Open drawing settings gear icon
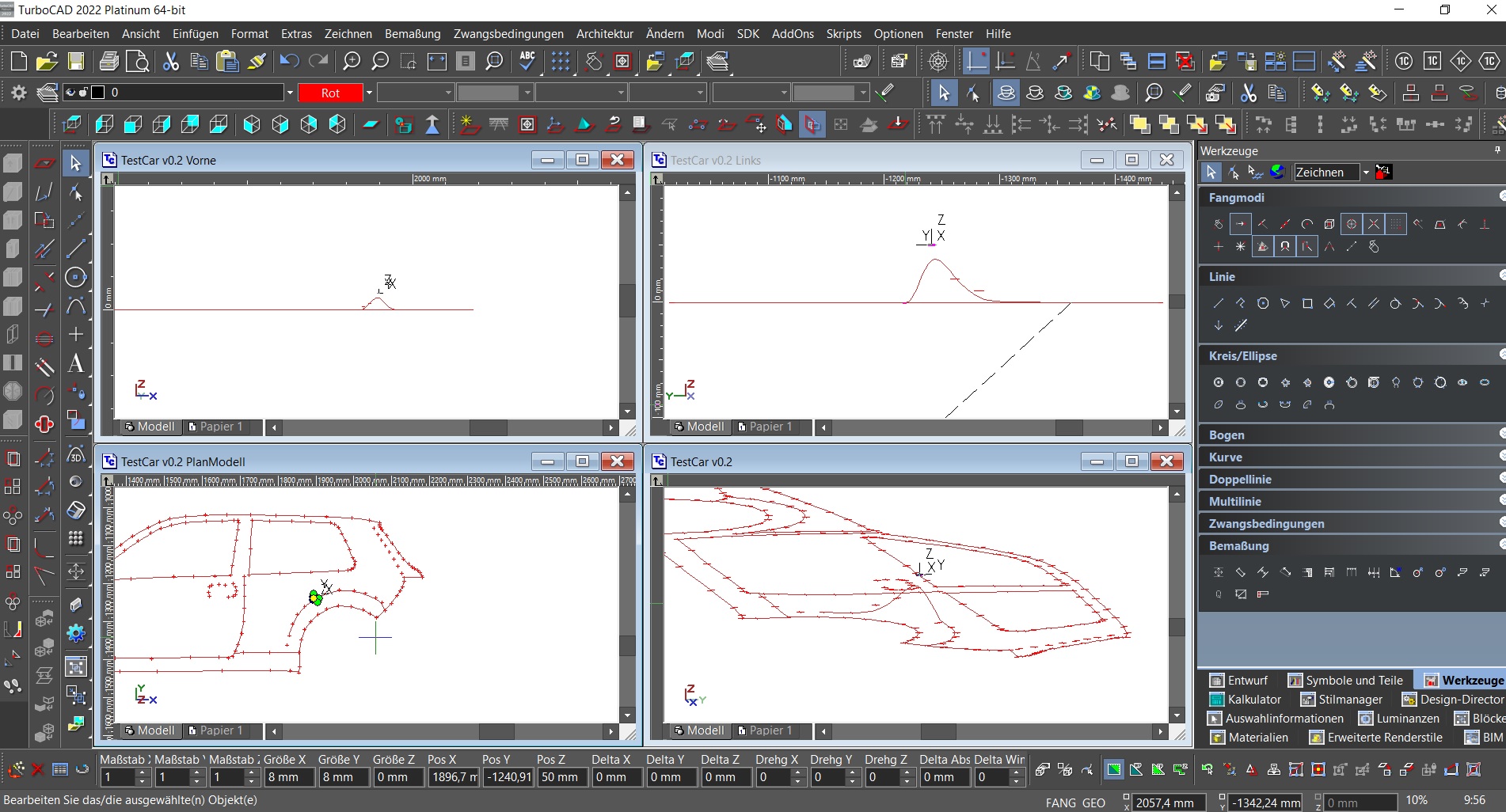The height and width of the screenshot is (812, 1506). tap(19, 93)
